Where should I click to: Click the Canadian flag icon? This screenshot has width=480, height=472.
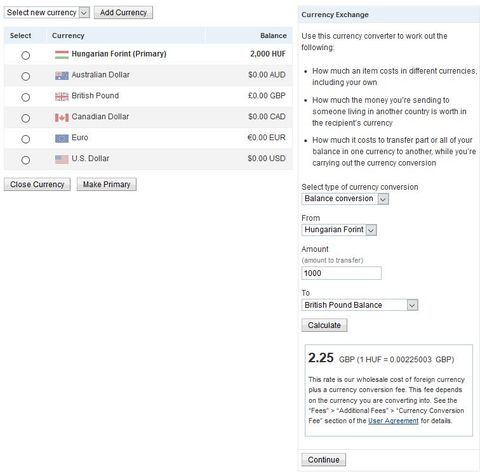click(x=62, y=117)
